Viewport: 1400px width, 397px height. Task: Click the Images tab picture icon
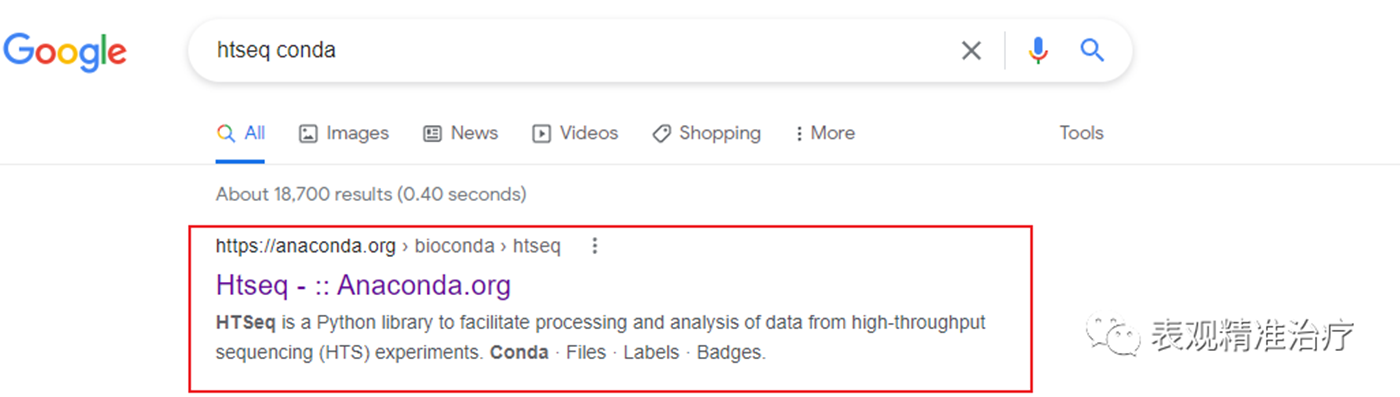pos(308,133)
